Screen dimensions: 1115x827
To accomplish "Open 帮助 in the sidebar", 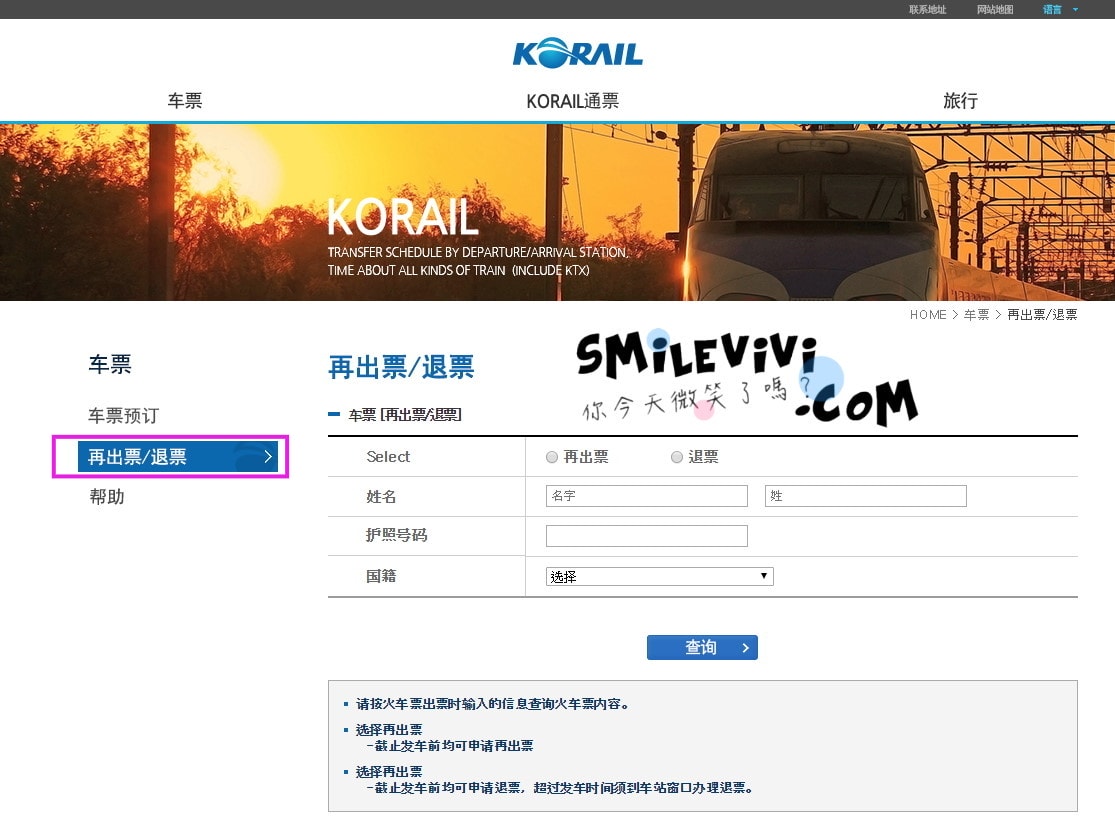I will coord(107,496).
